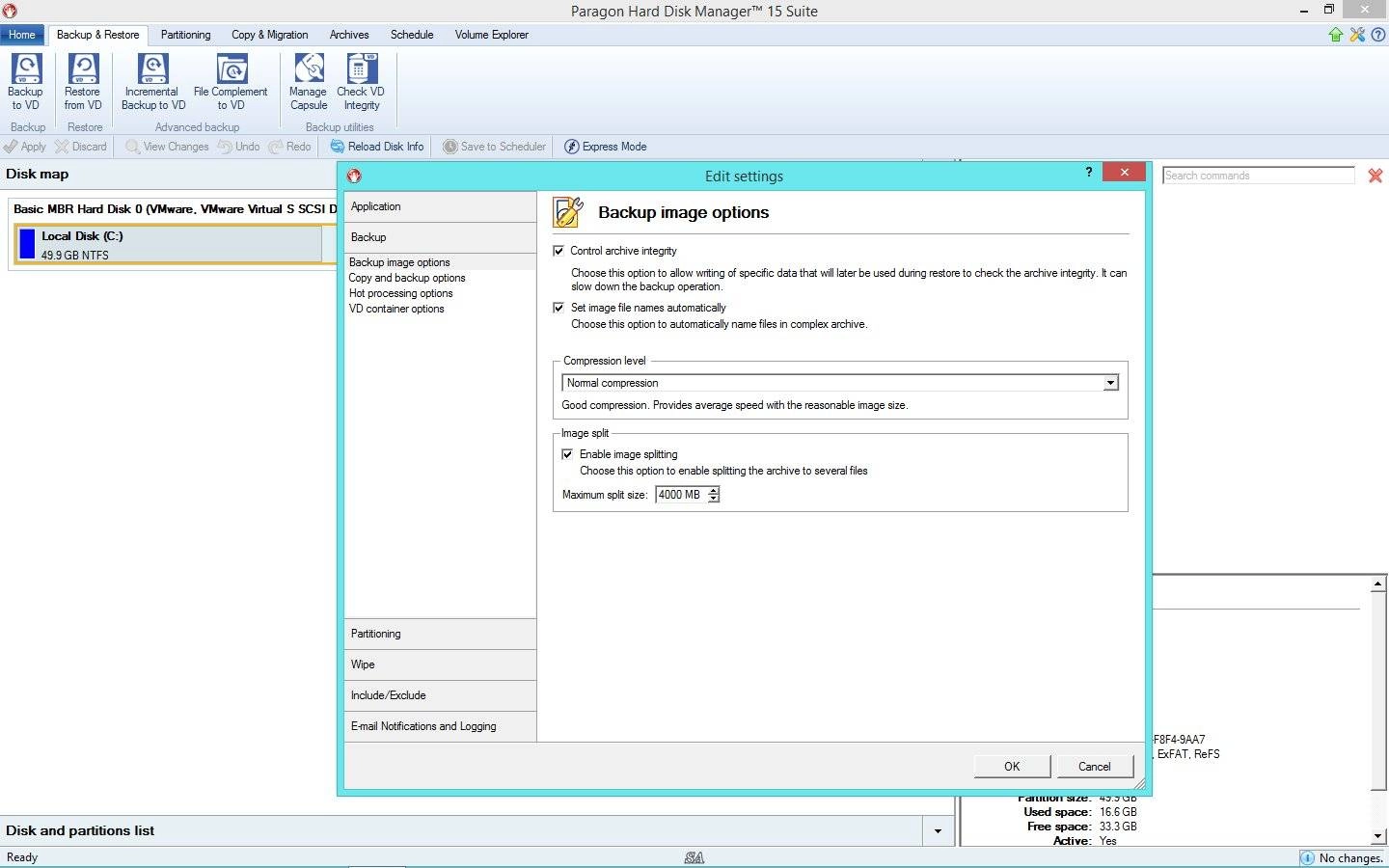Click properties panel scrollbar down arrow
The height and width of the screenshot is (868, 1389).
[x=1378, y=836]
